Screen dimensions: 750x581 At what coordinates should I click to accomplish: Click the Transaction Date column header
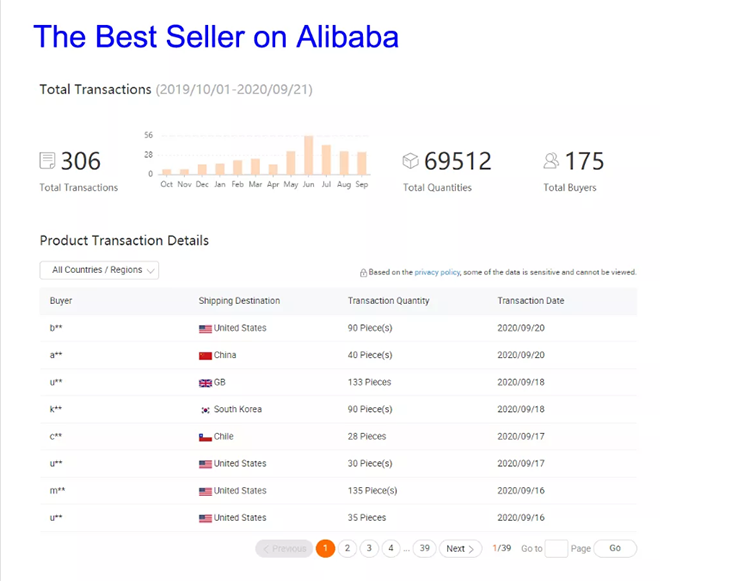530,301
